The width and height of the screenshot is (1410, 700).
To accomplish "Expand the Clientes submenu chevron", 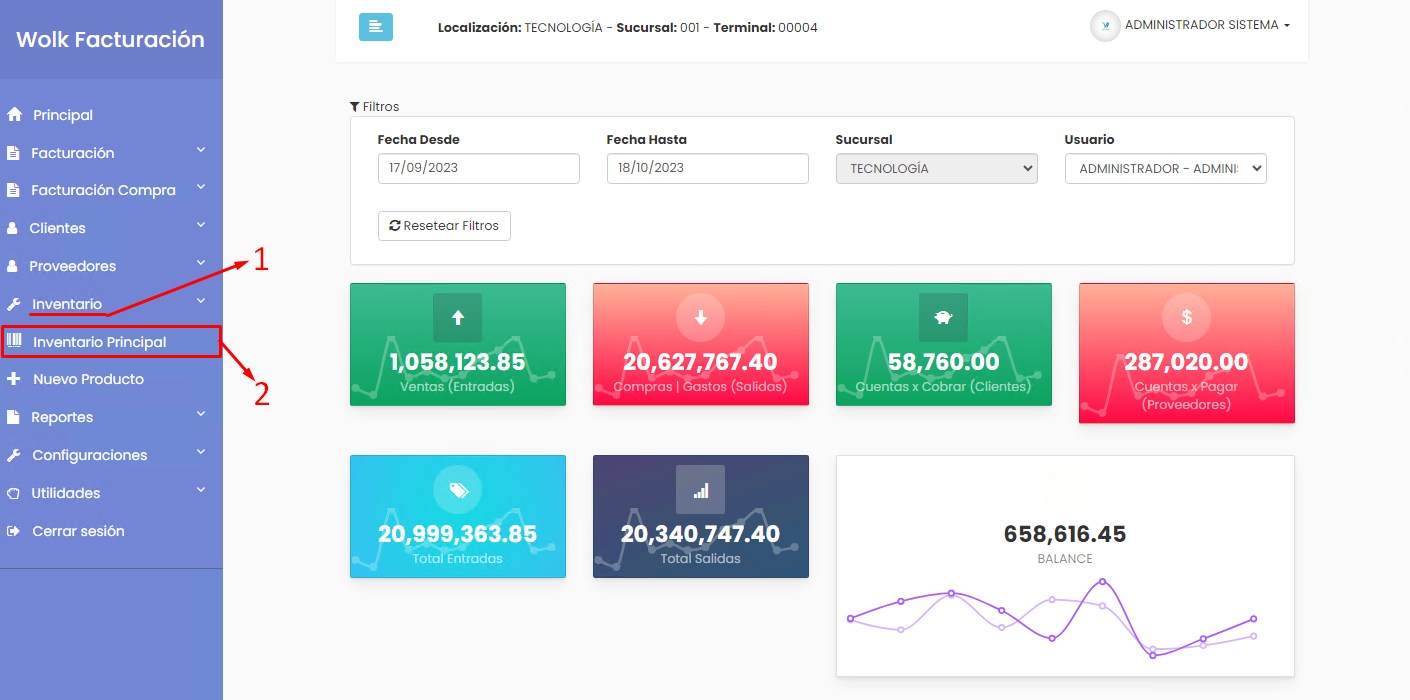I will (x=201, y=225).
